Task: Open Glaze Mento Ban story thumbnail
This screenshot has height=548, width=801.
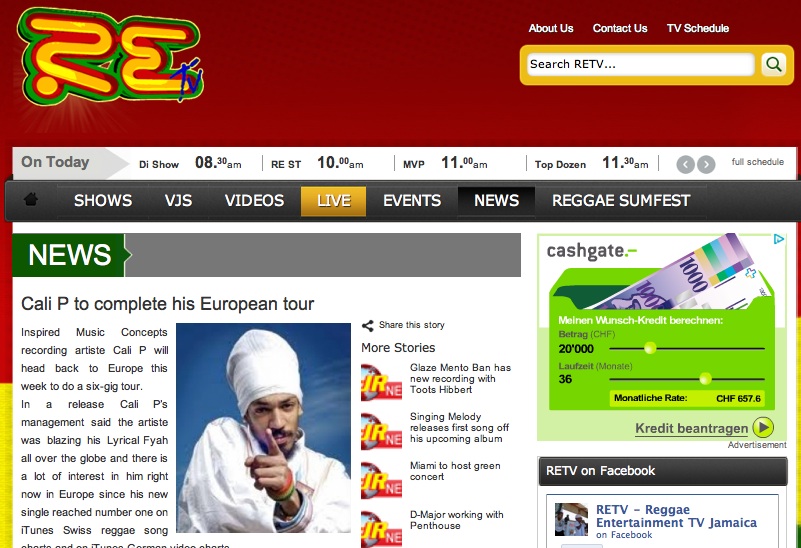Action: tap(381, 381)
